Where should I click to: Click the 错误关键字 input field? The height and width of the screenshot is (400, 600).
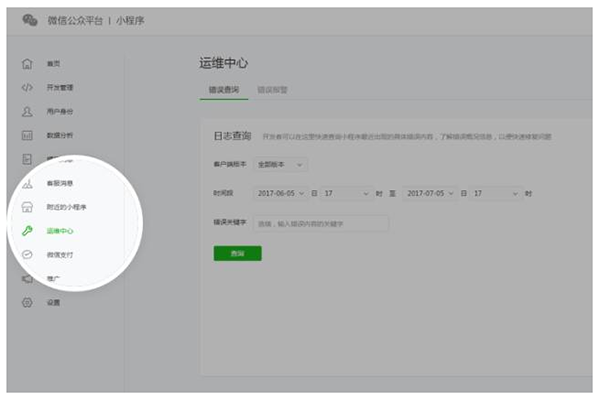[320, 223]
